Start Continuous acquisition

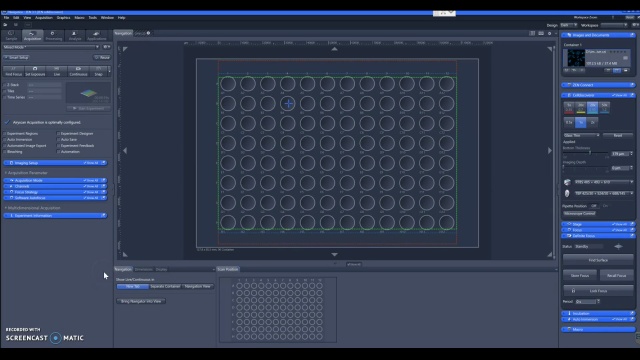pos(78,71)
